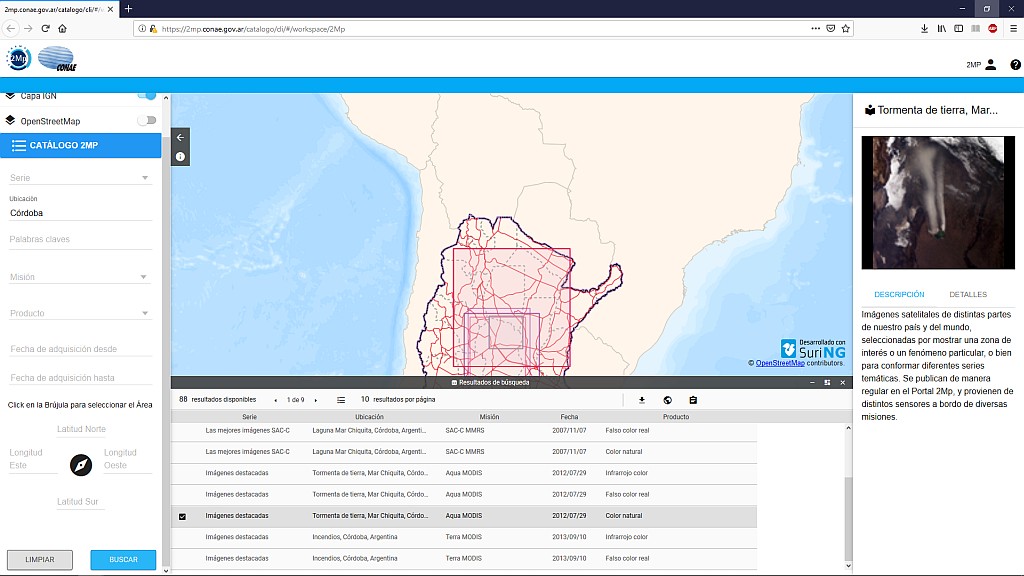1024x576 pixels.
Task: Click the BUSCAR button
Action: point(124,559)
